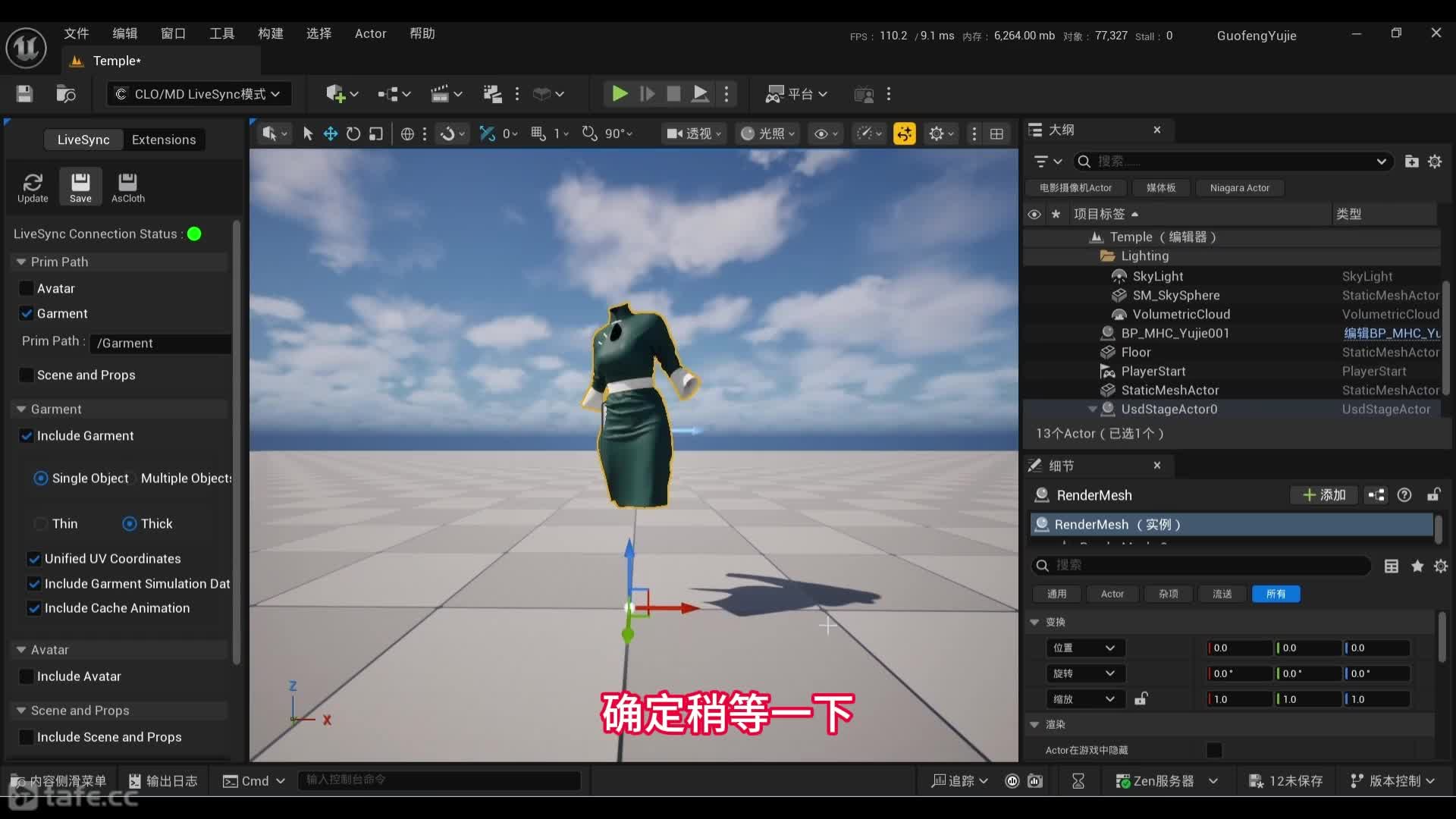Click the lock icon in the Details panel
Viewport: 1456px width, 819px height.
1436,495
